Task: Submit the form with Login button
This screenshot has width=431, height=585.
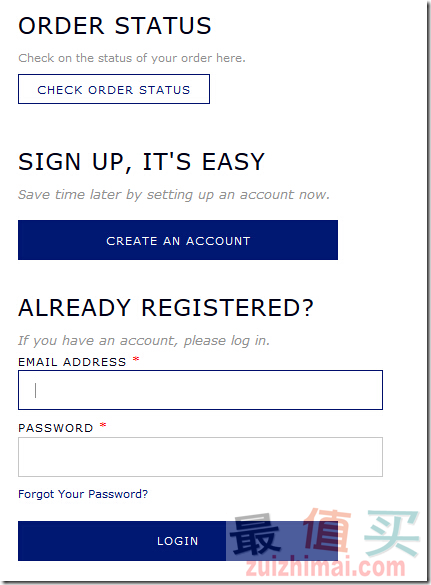Action: click(x=178, y=541)
